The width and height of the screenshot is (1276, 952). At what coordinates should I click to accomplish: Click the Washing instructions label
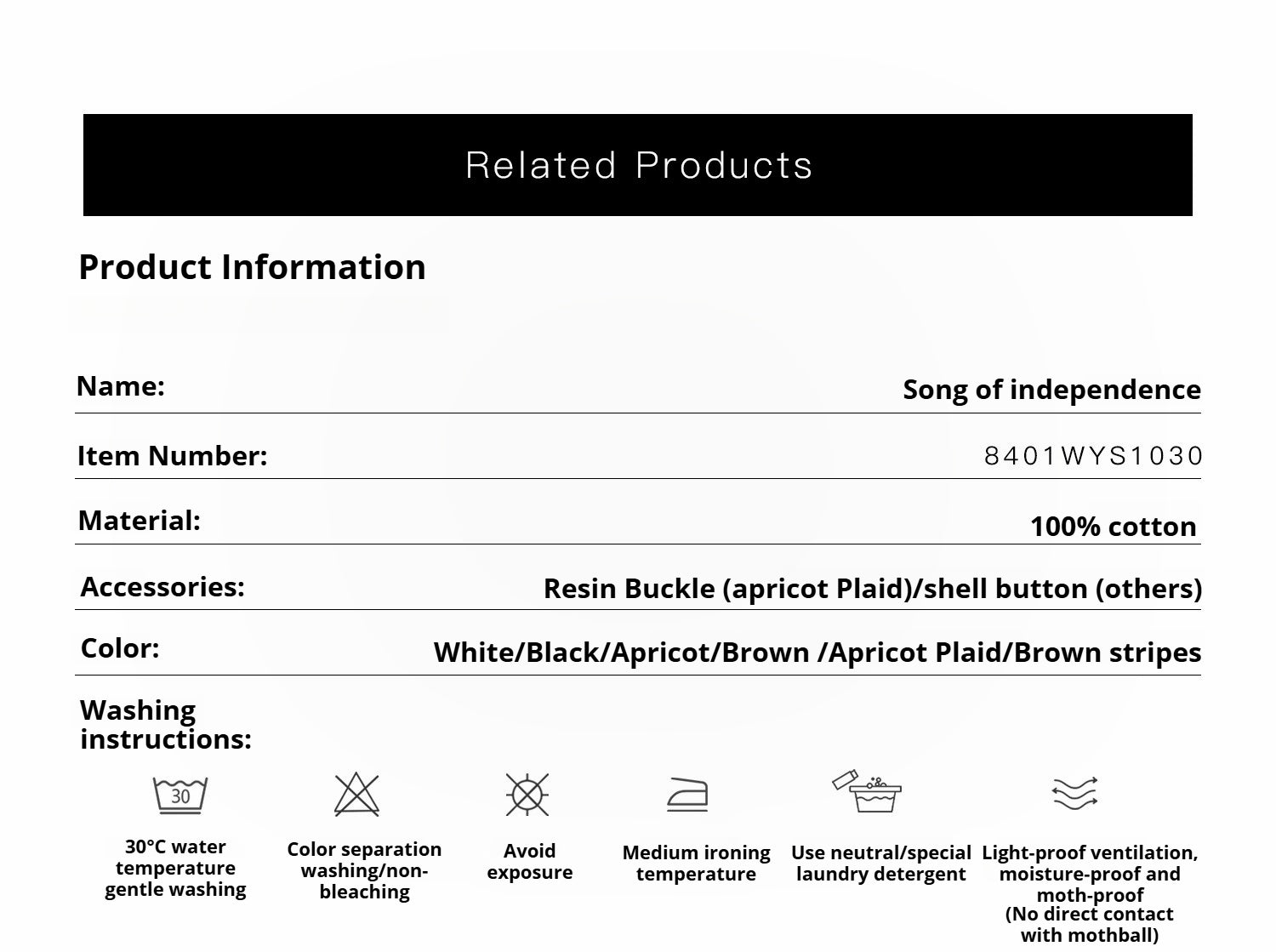[x=165, y=724]
